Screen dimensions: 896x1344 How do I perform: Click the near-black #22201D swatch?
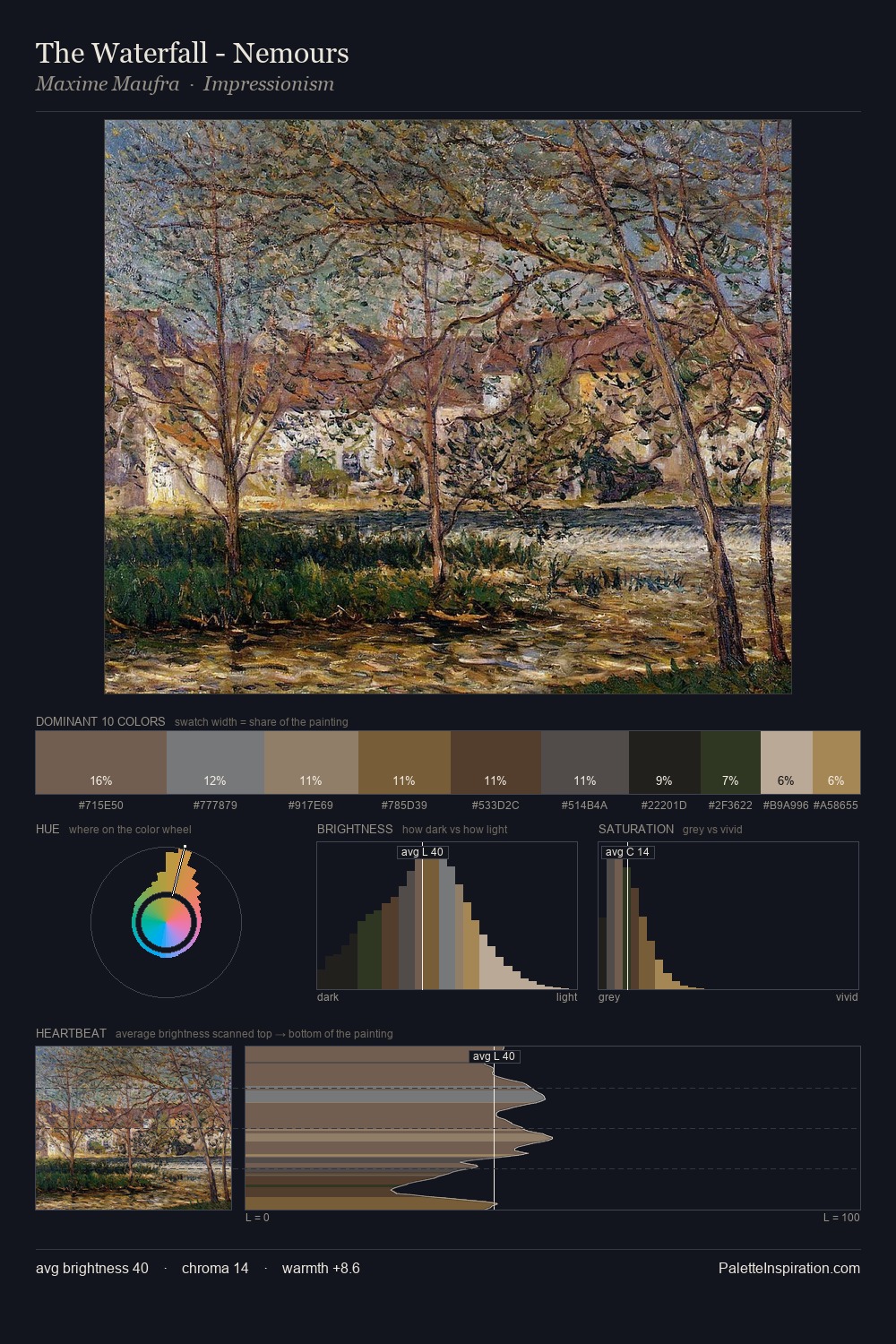664,762
